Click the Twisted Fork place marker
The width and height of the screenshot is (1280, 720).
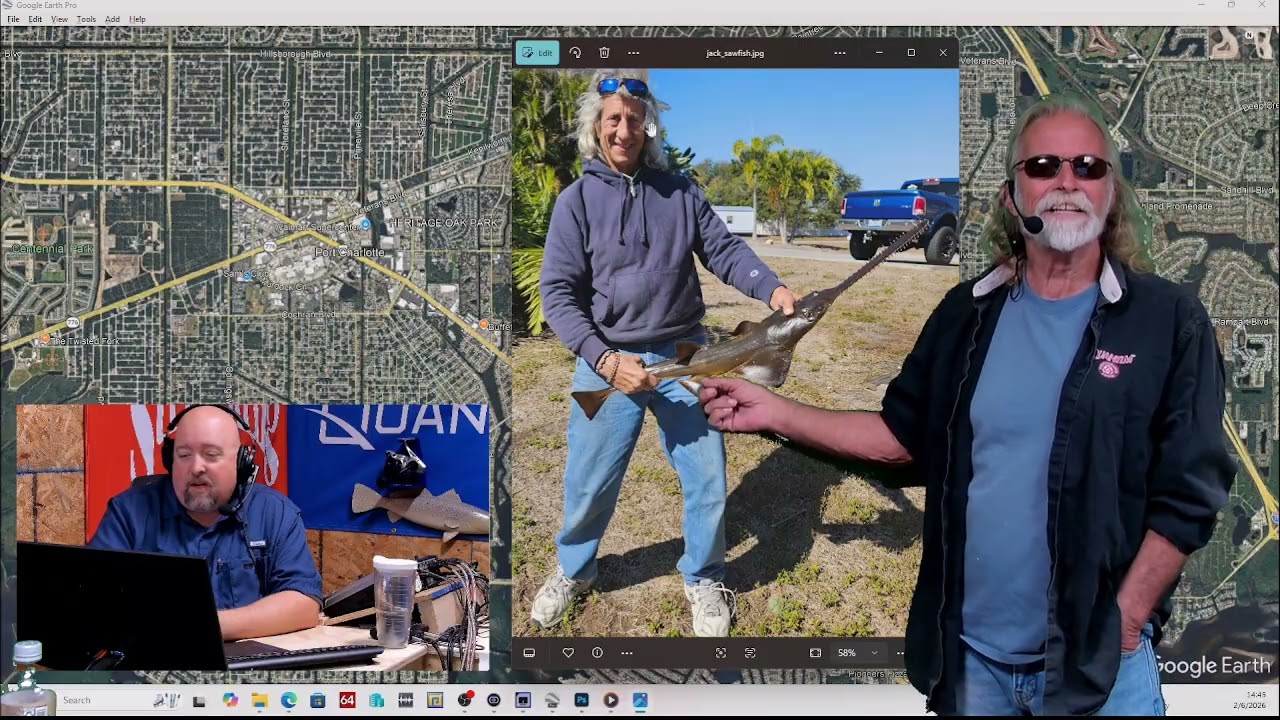[43, 339]
